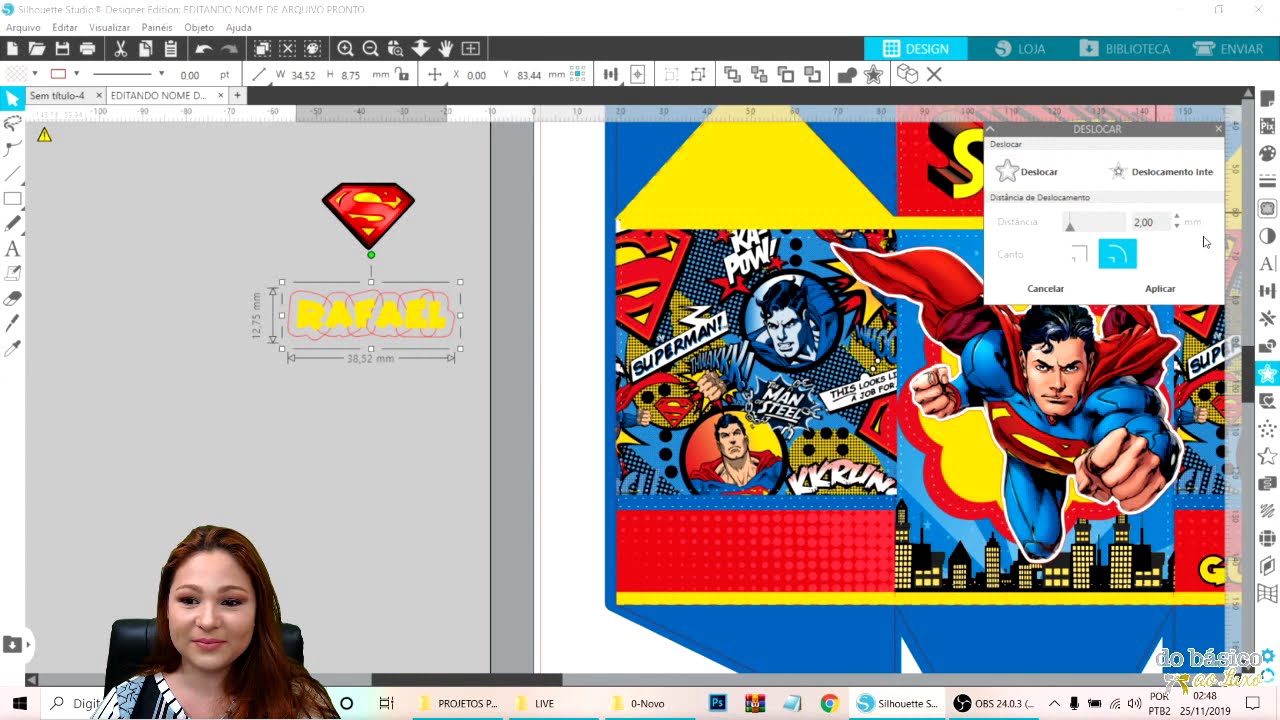Click the Cut scissors icon
Viewport: 1280px width, 720px height.
[120, 49]
